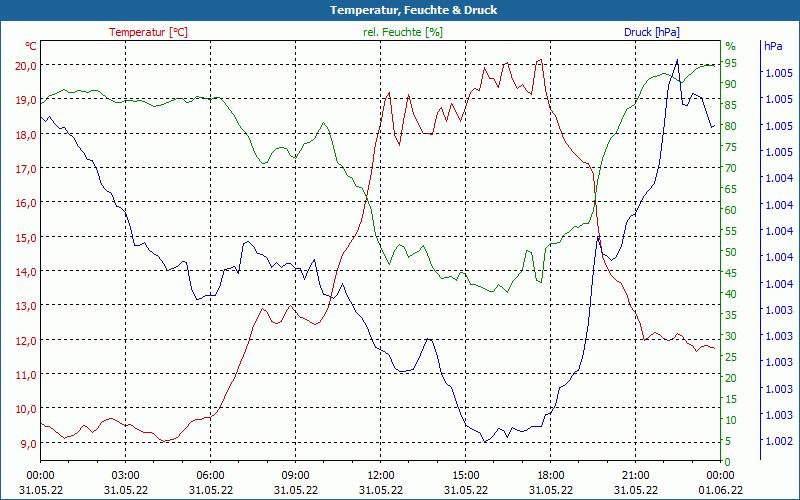Viewport: 800px width, 500px height.
Task: Click the '12,0' temperature axis value
Action: pyautogui.click(x=26, y=340)
